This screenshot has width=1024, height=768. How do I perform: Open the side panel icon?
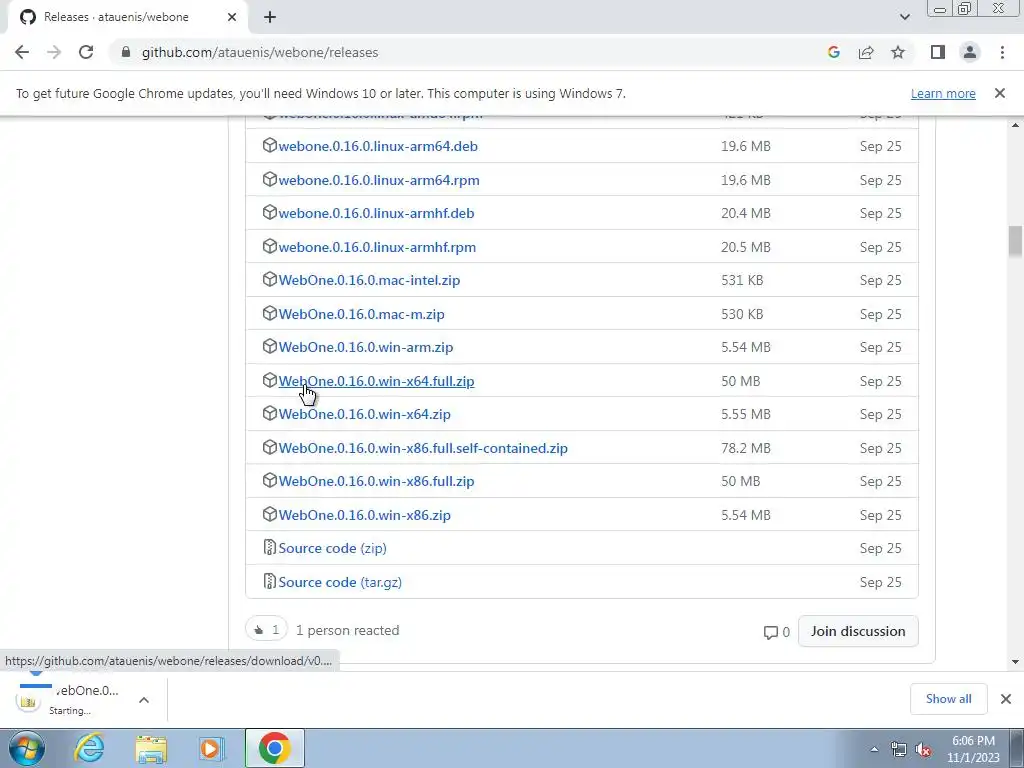[938, 52]
